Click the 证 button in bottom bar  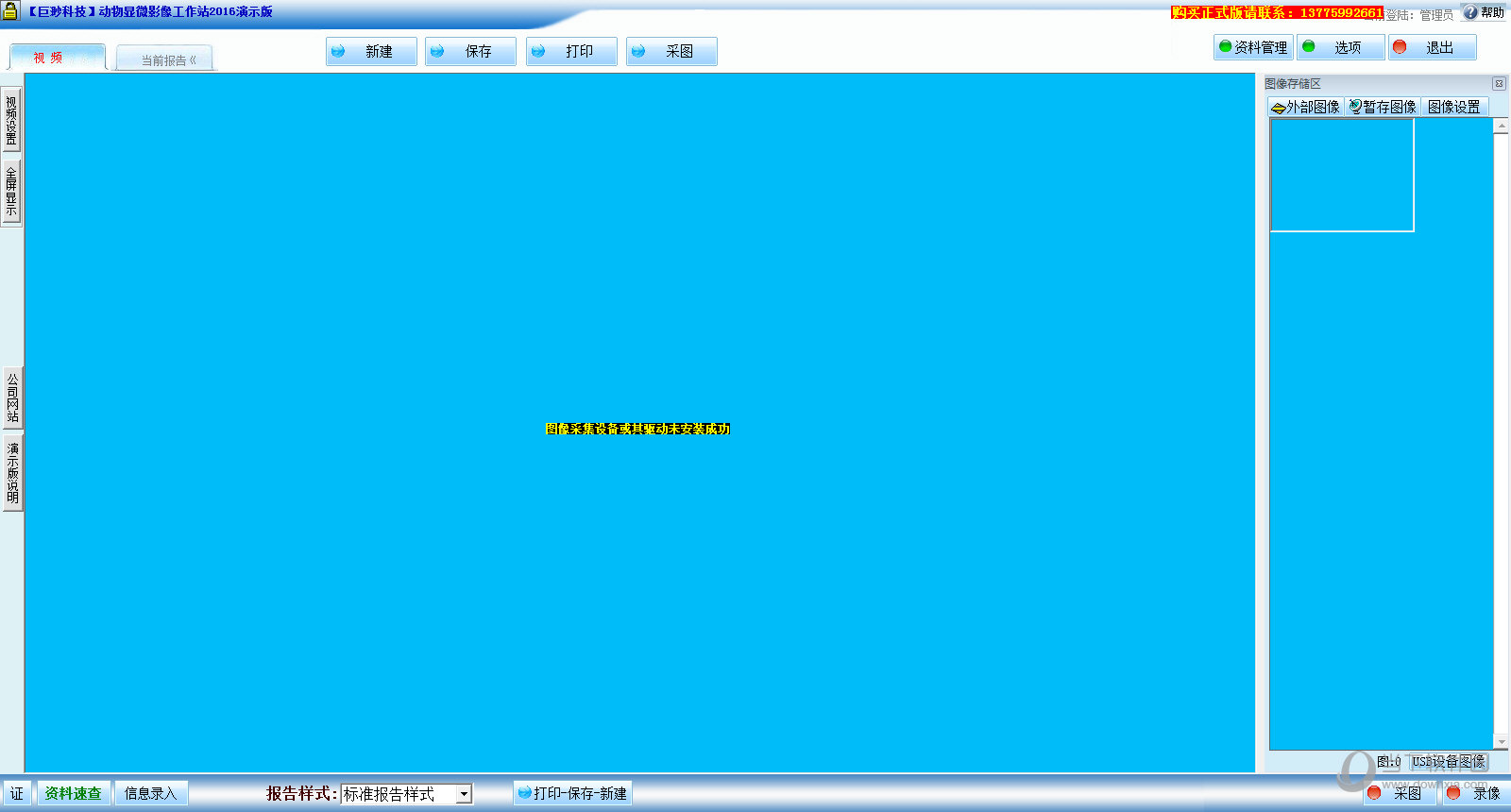pyautogui.click(x=17, y=793)
